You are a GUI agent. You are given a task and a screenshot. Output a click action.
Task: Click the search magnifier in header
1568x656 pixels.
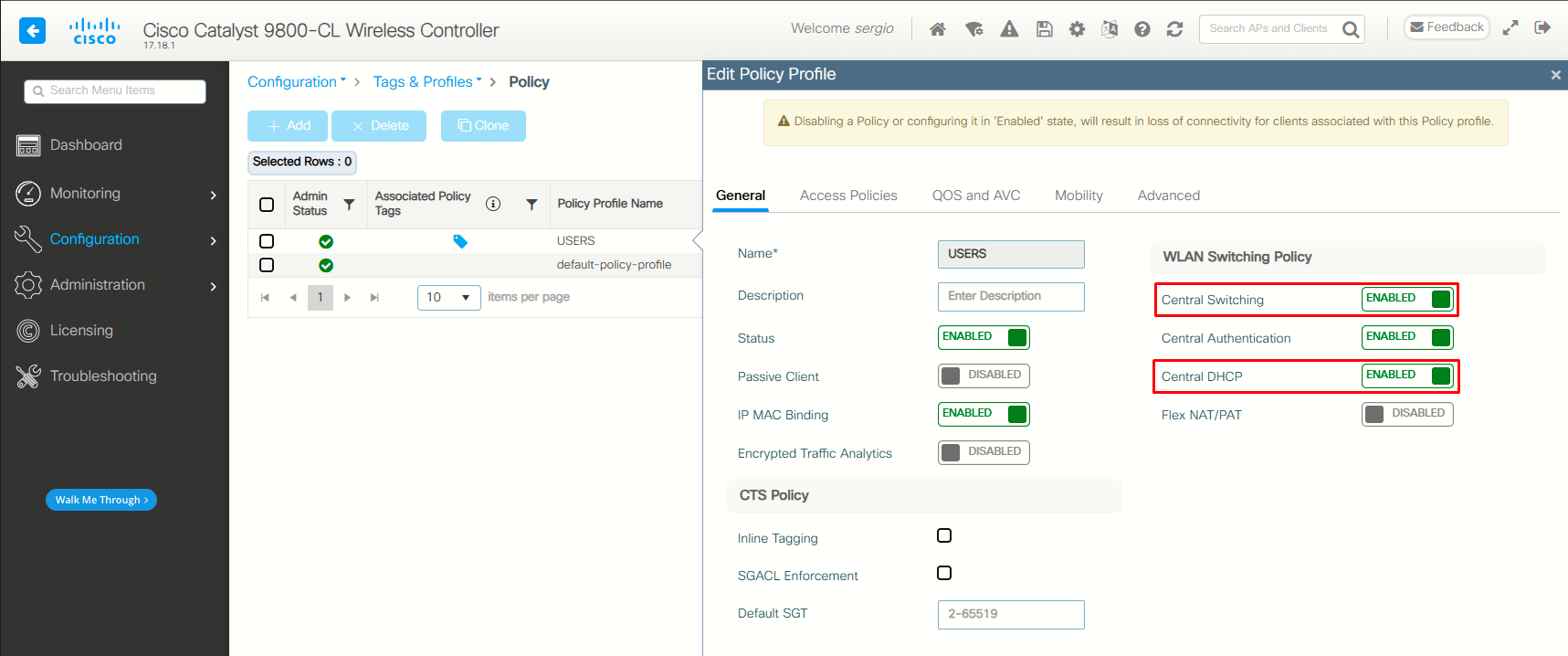(1351, 29)
